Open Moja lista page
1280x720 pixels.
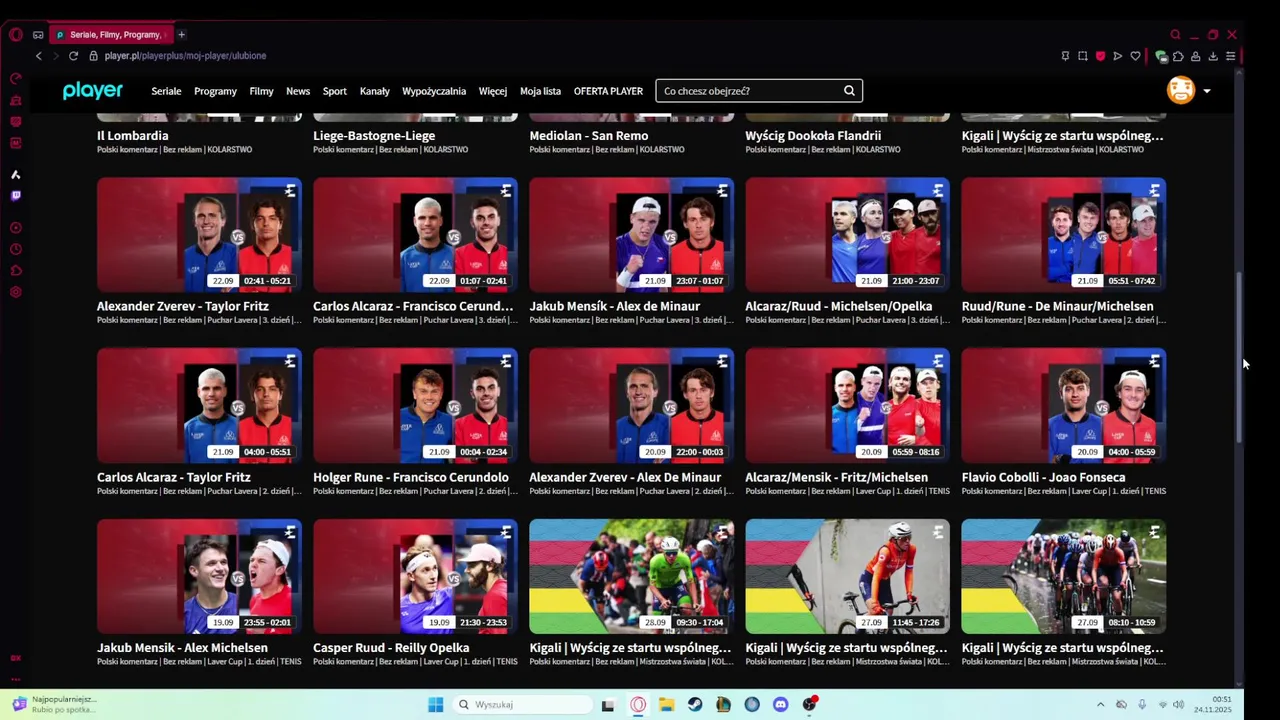(x=540, y=91)
